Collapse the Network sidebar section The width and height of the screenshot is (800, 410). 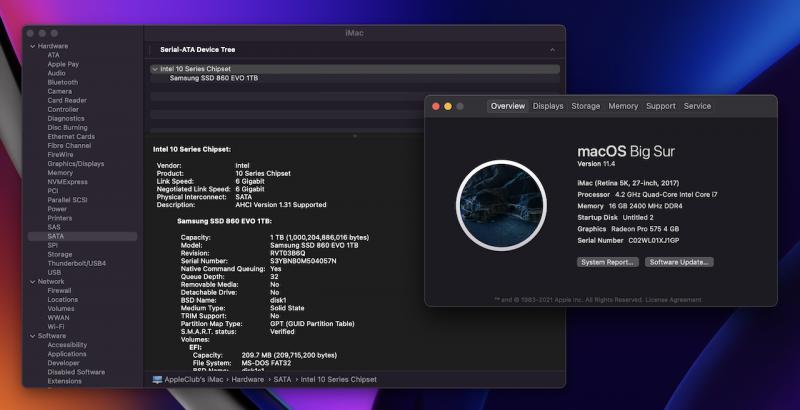pyautogui.click(x=33, y=281)
